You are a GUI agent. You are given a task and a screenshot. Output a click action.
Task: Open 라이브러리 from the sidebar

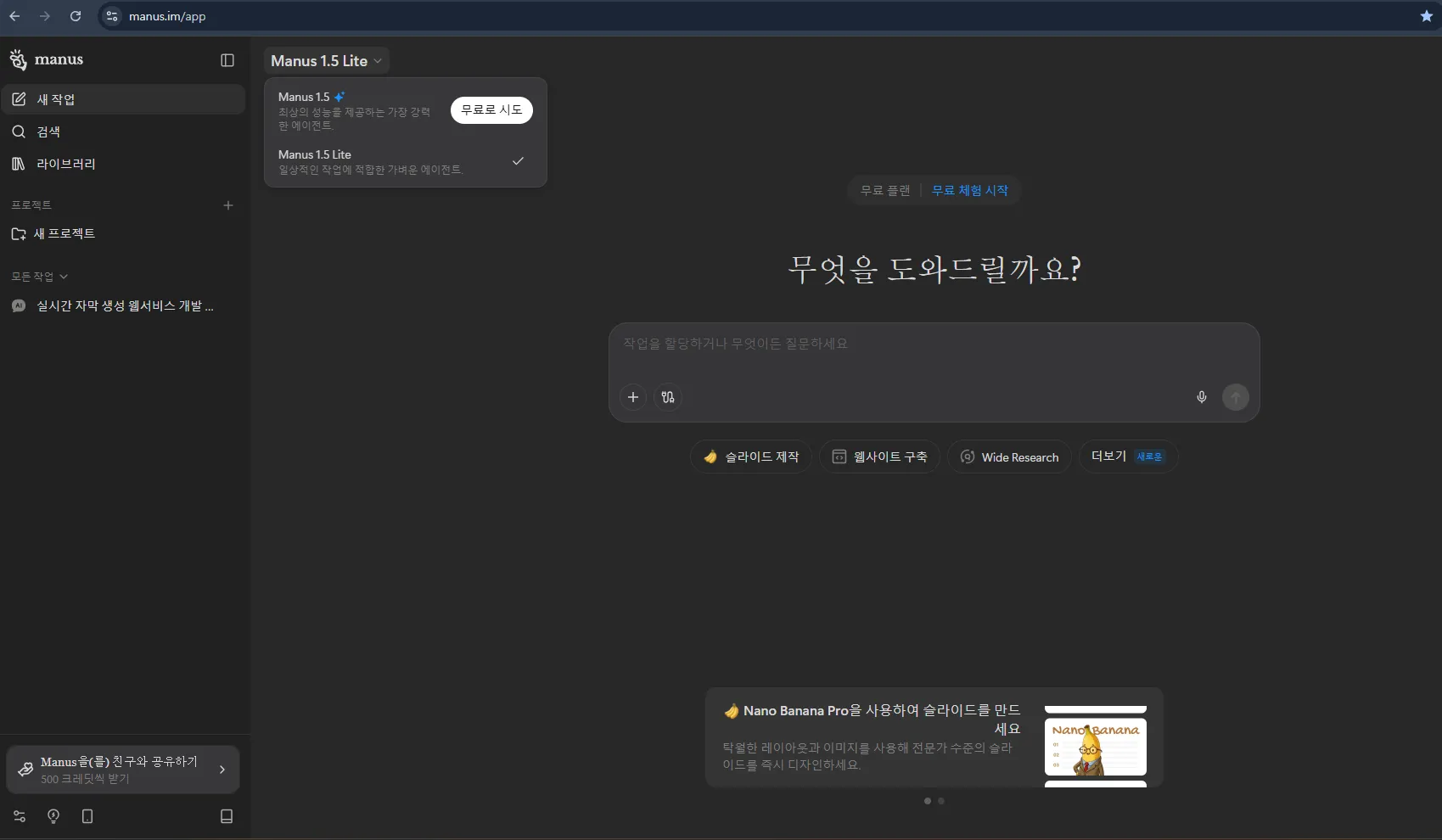click(66, 164)
